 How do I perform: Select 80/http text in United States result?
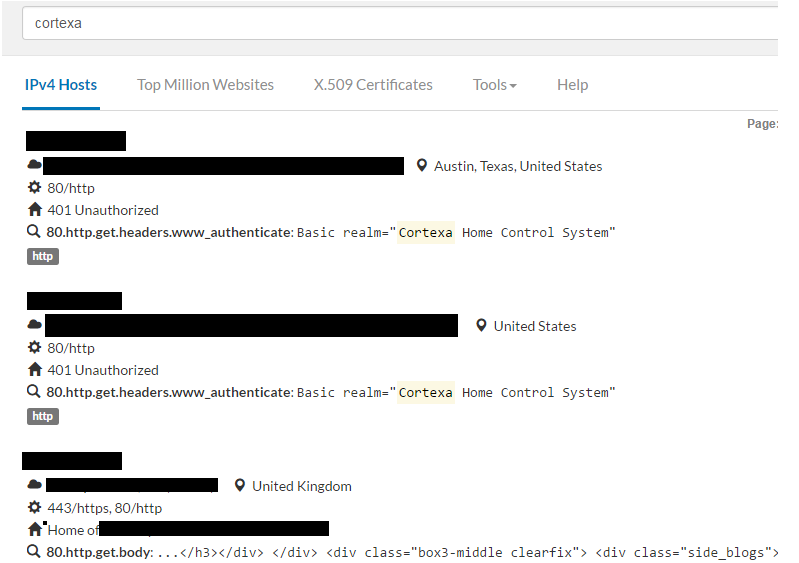click(71, 348)
